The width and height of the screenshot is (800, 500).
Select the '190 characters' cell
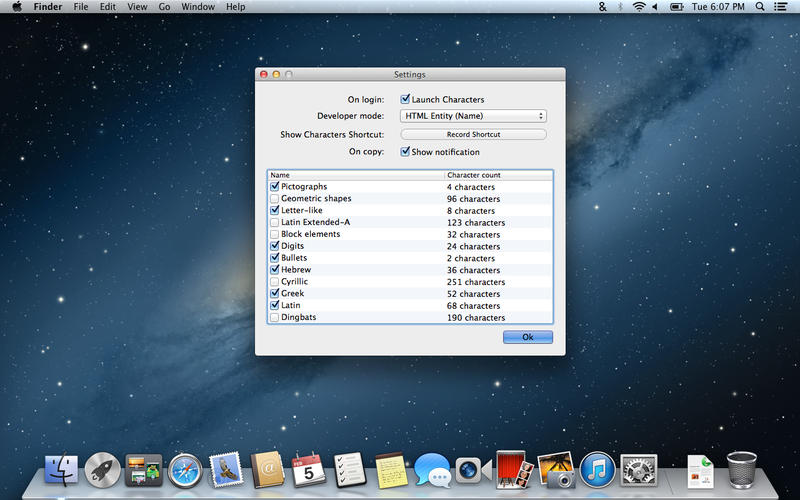pos(476,318)
